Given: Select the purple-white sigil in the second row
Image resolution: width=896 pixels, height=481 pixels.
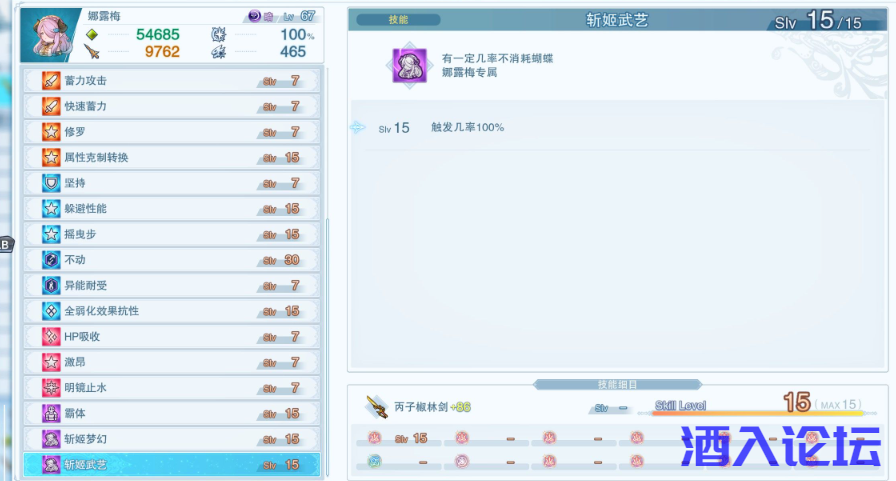Looking at the screenshot, I should click(x=462, y=461).
